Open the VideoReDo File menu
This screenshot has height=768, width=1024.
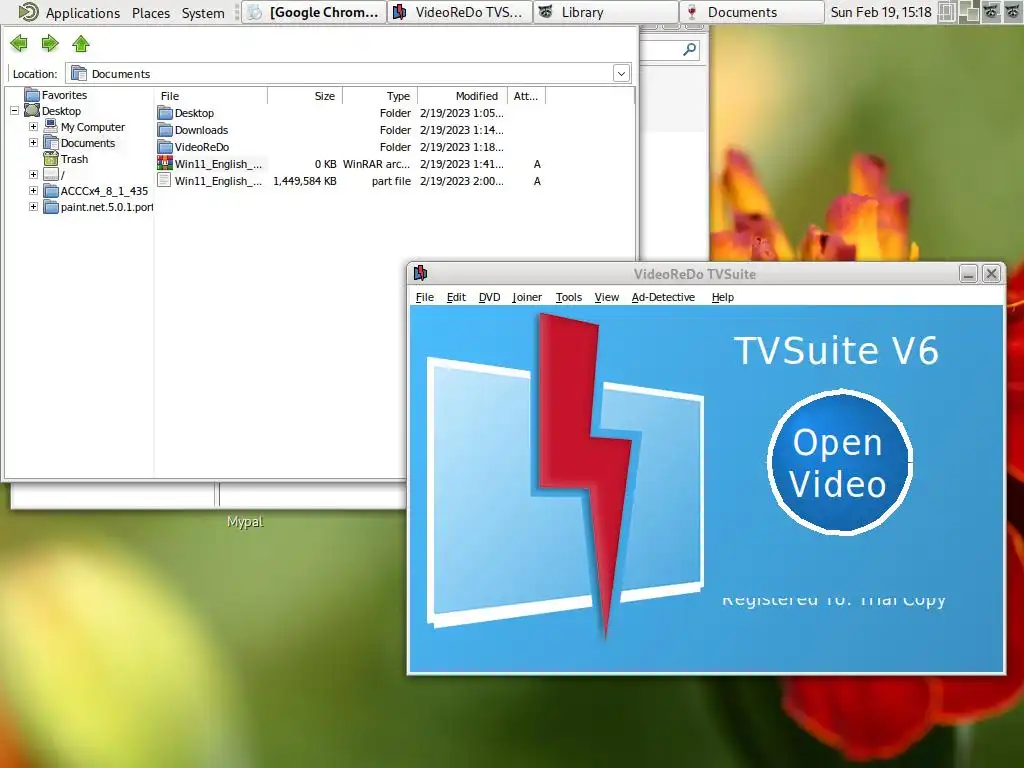[x=424, y=297]
